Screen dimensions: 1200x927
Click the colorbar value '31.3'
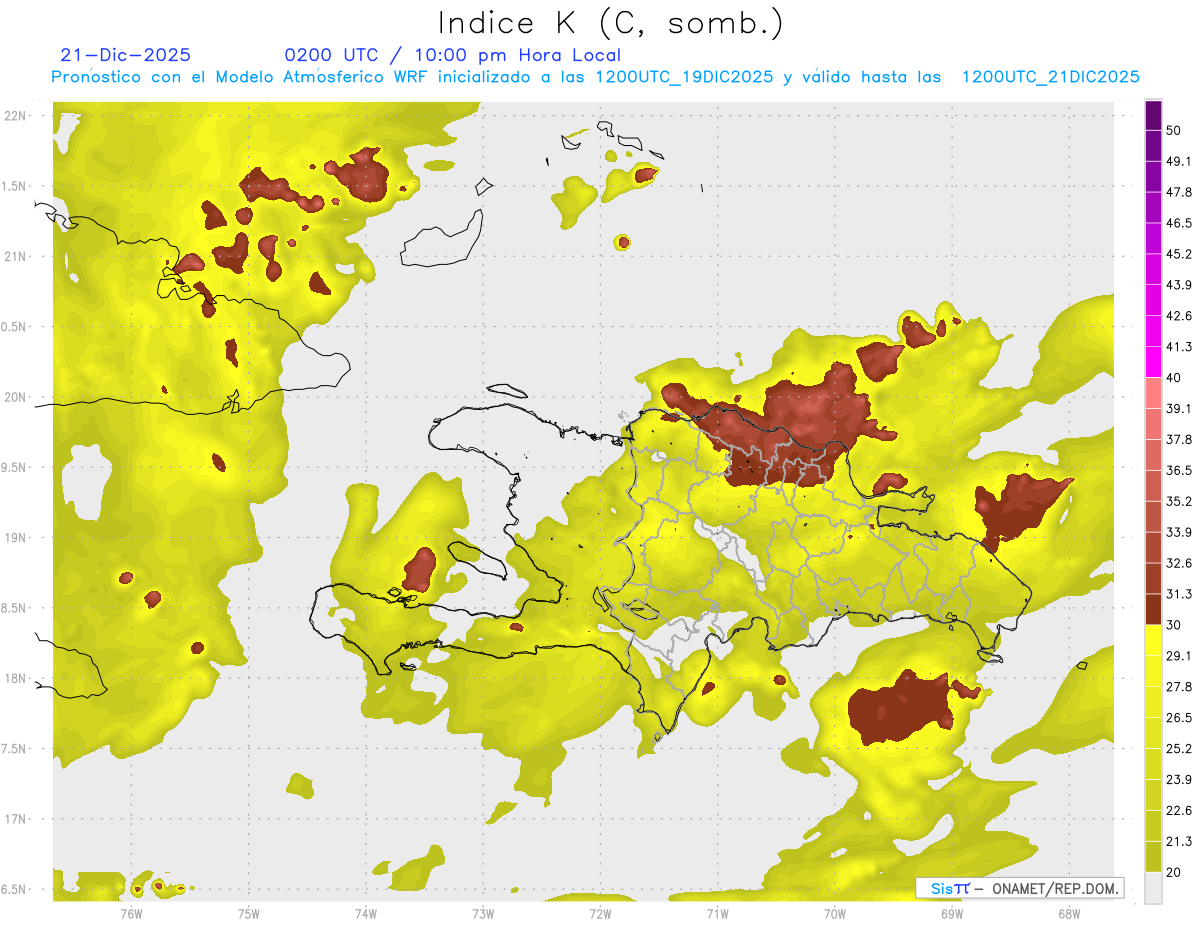[x=1179, y=594]
